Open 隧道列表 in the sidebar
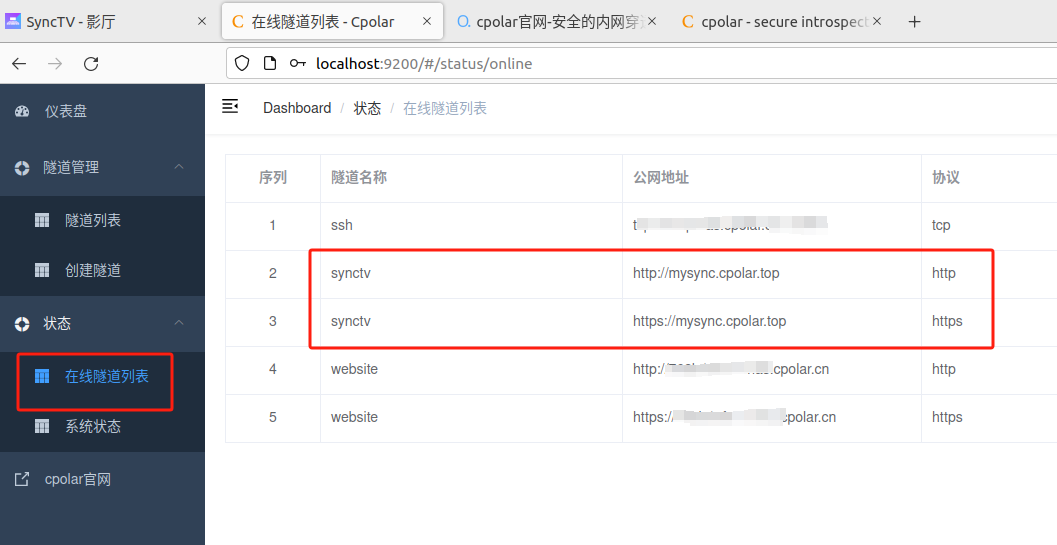 coord(102,221)
